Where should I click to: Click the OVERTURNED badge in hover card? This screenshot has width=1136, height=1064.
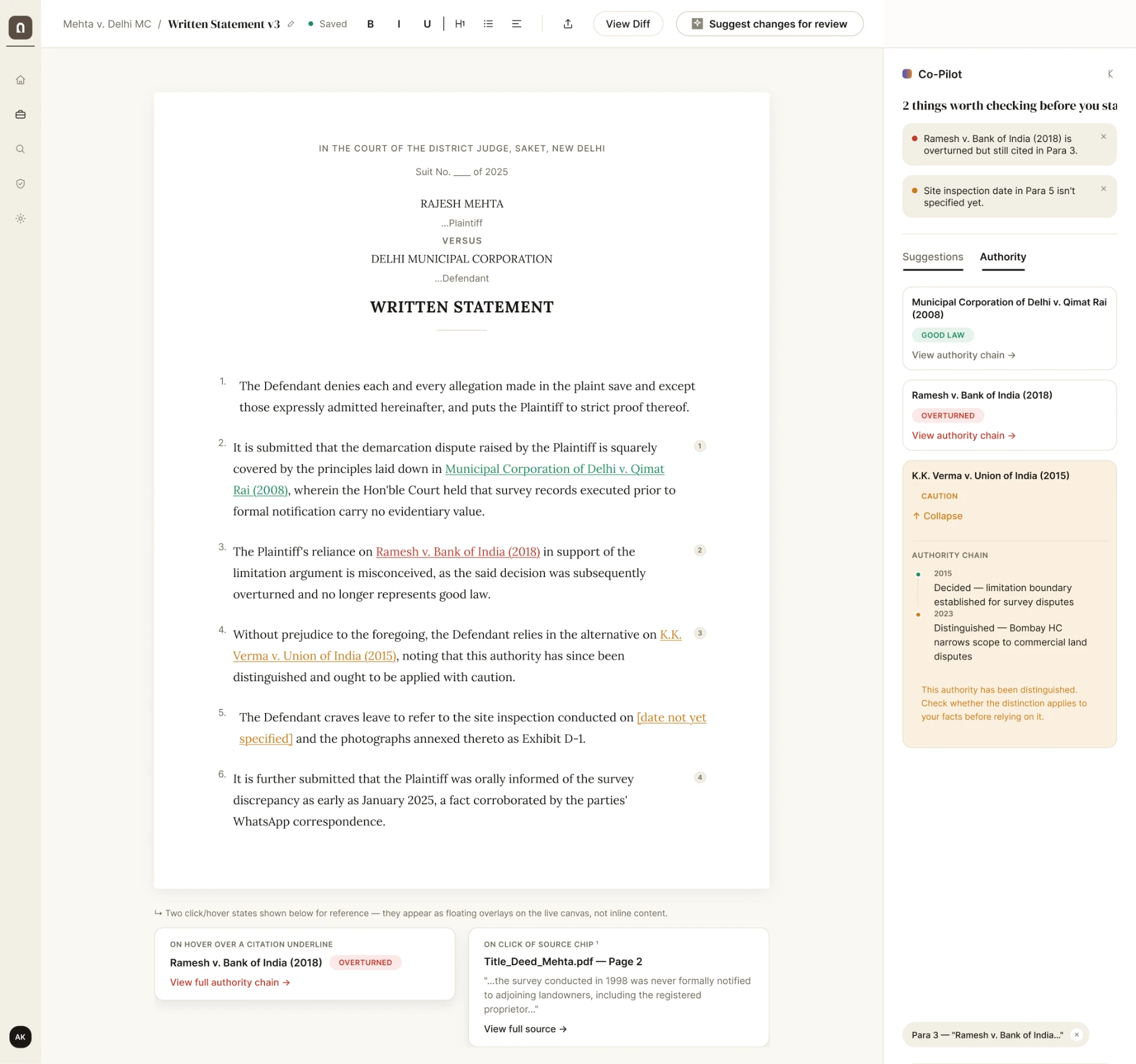(x=365, y=962)
